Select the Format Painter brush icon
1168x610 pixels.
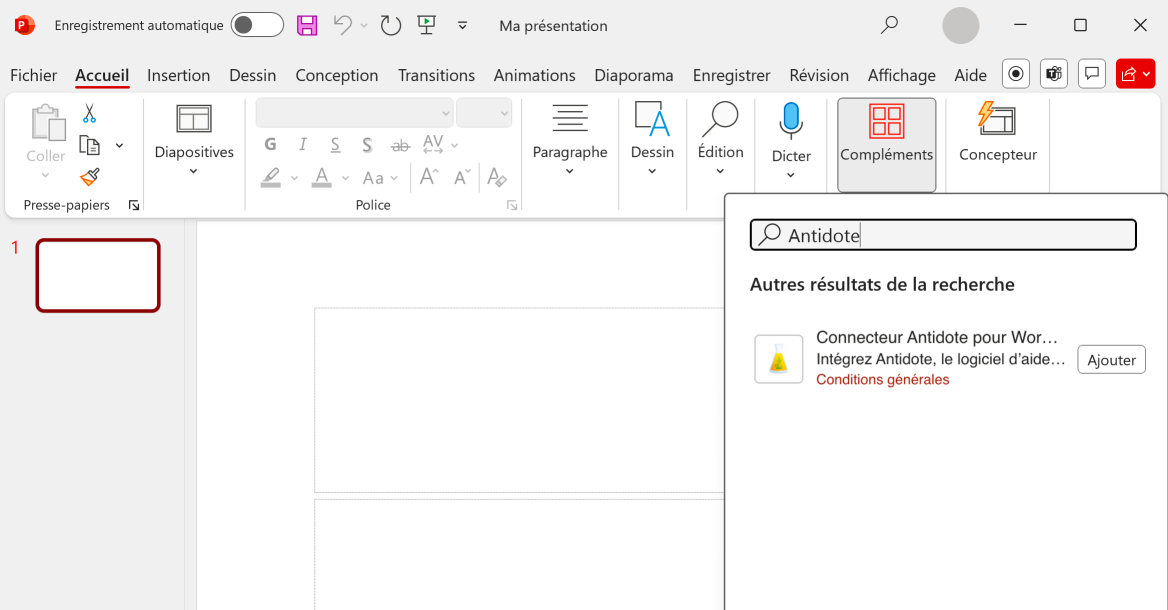coord(89,177)
